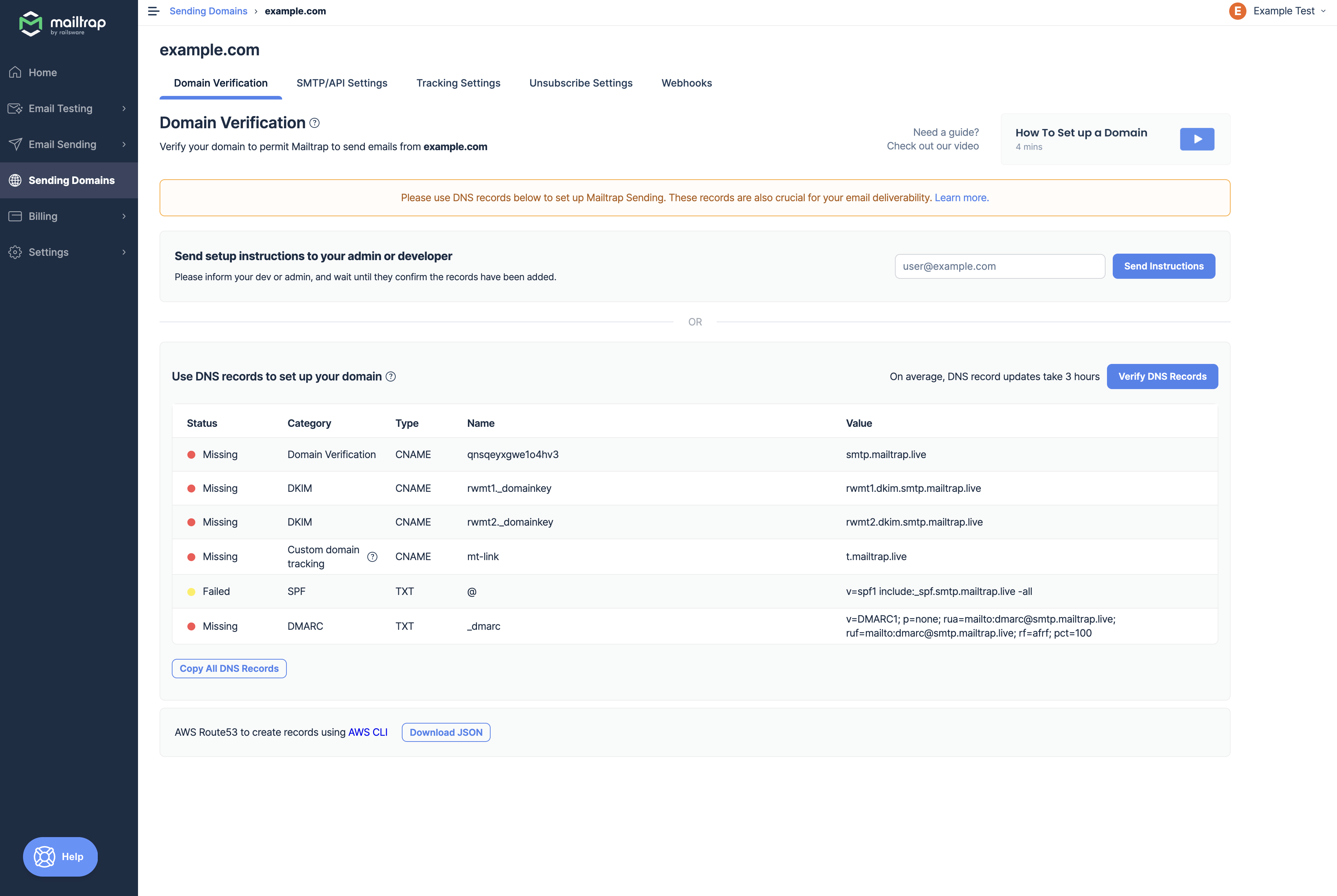Click the email address input field
The width and height of the screenshot is (1337, 896).
click(x=1000, y=266)
